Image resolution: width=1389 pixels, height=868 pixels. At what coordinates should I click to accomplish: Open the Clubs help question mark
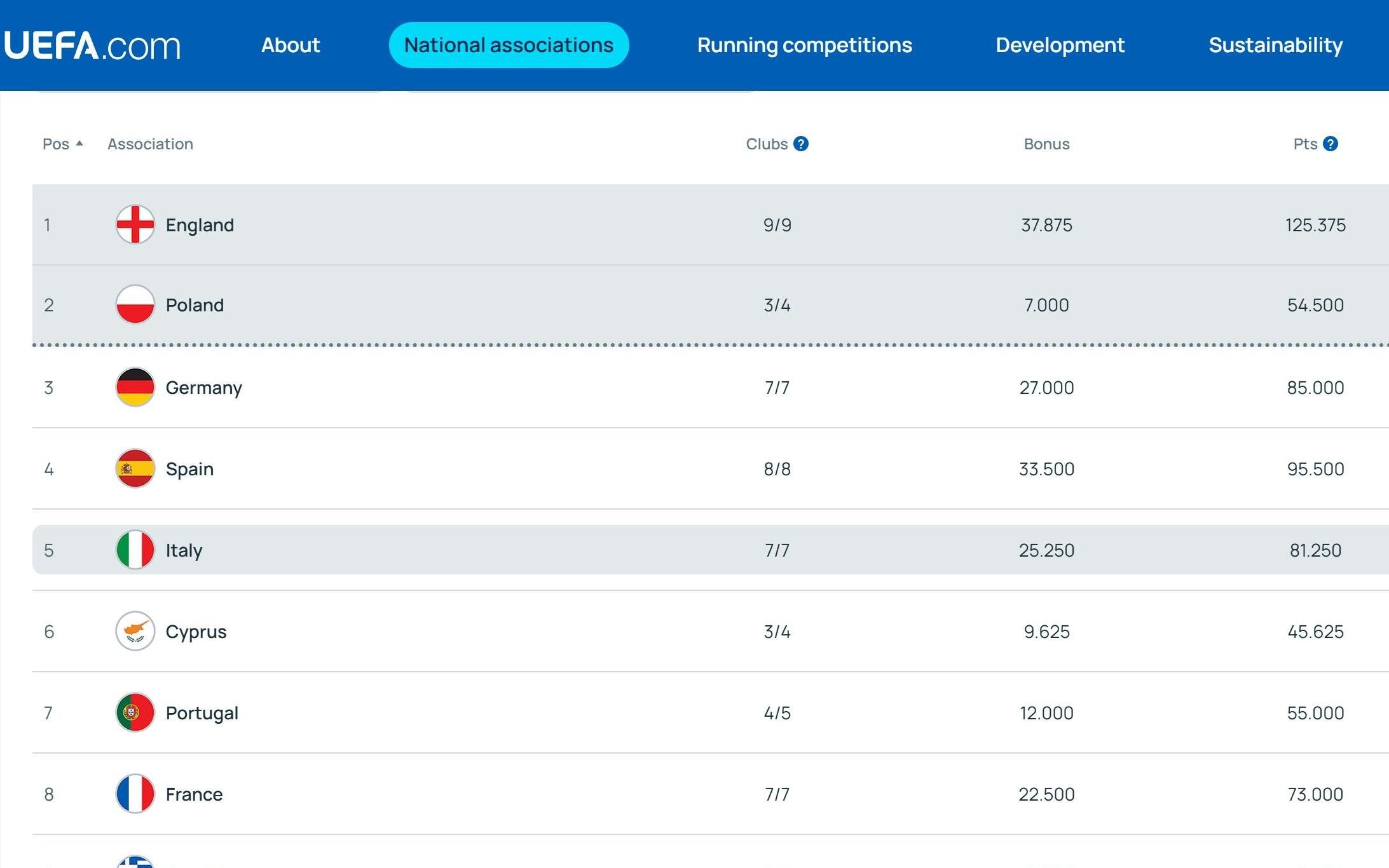coord(801,144)
